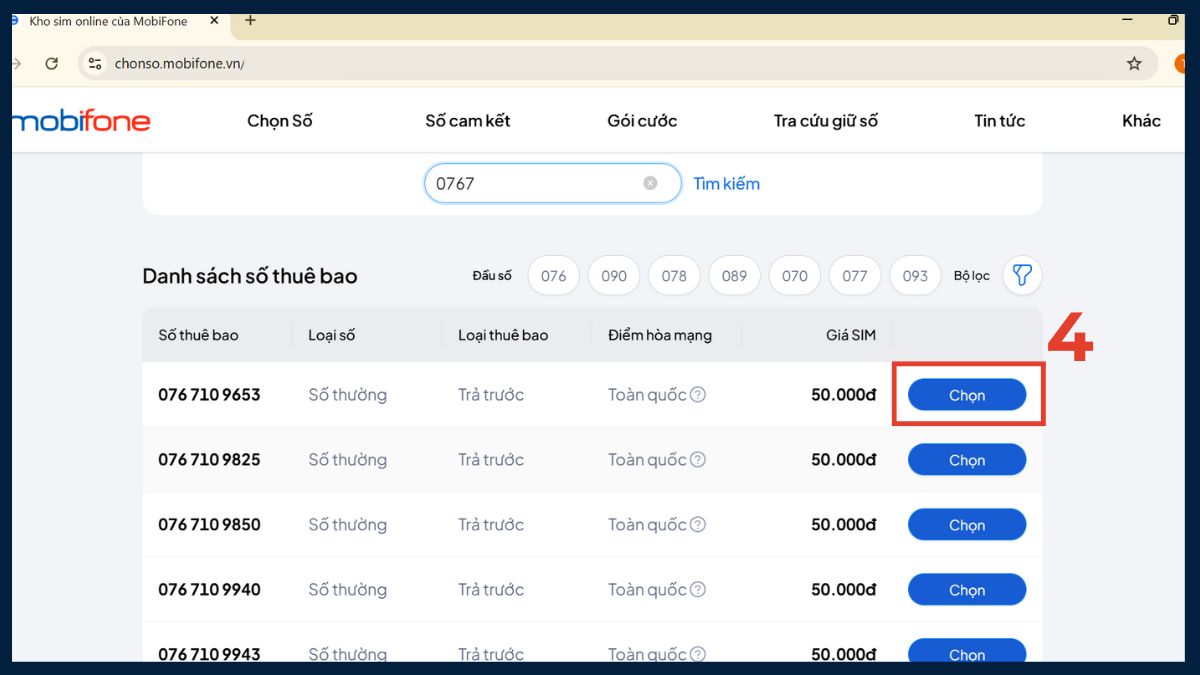Open a new browser tab

click(250, 20)
